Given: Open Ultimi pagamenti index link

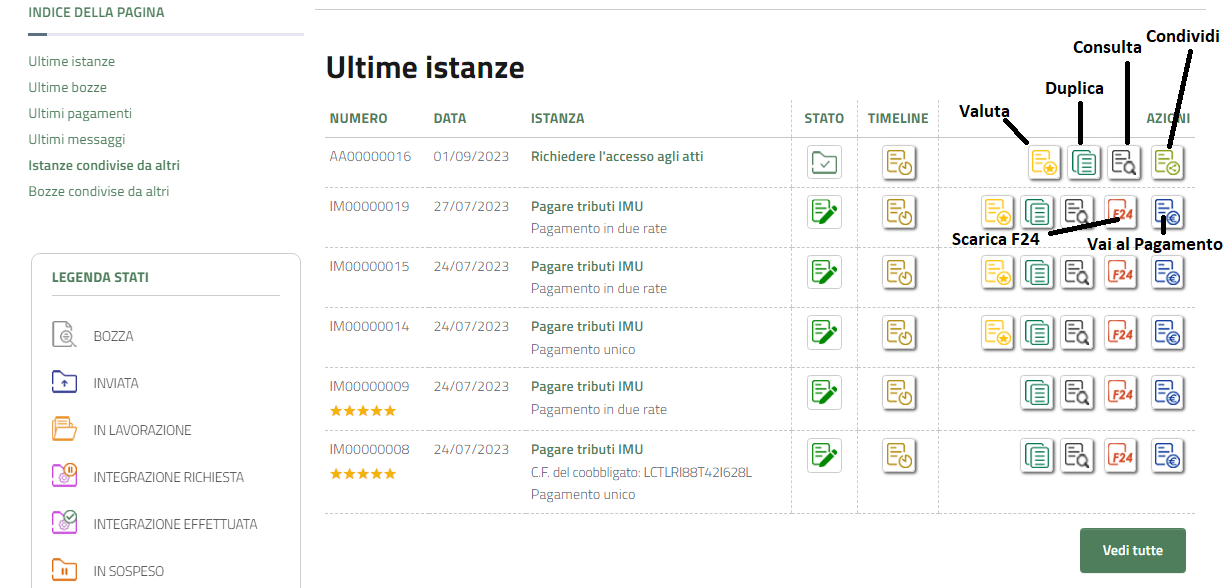Looking at the screenshot, I should [80, 114].
